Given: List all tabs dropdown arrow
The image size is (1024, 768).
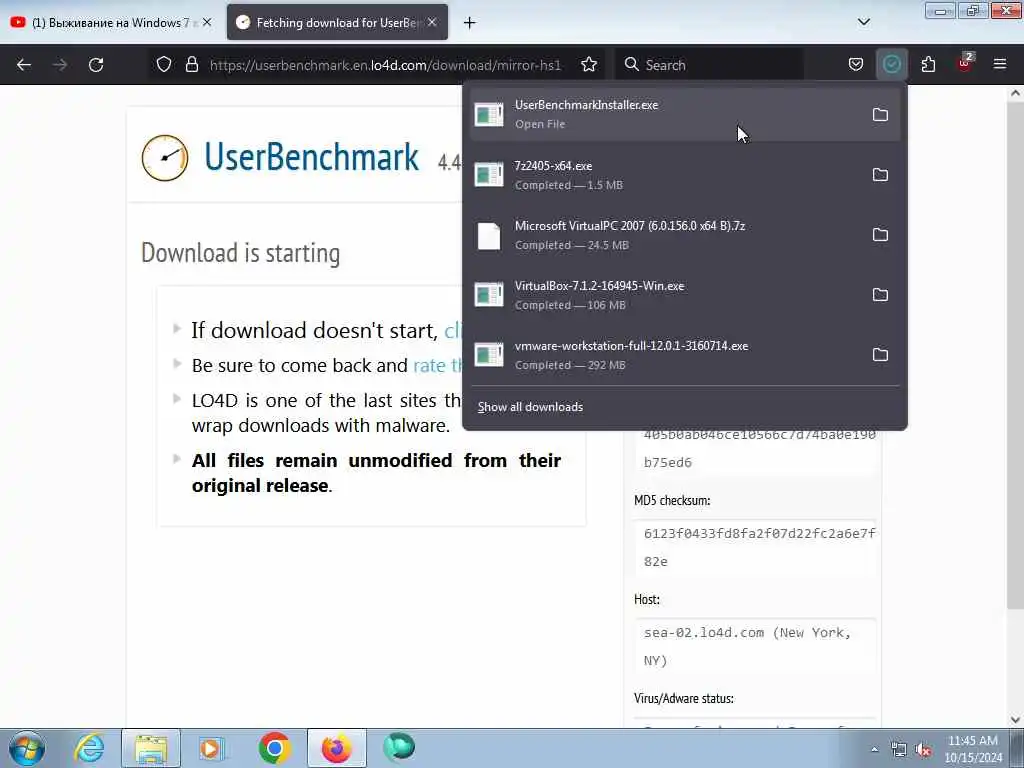Looking at the screenshot, I should pos(863,22).
